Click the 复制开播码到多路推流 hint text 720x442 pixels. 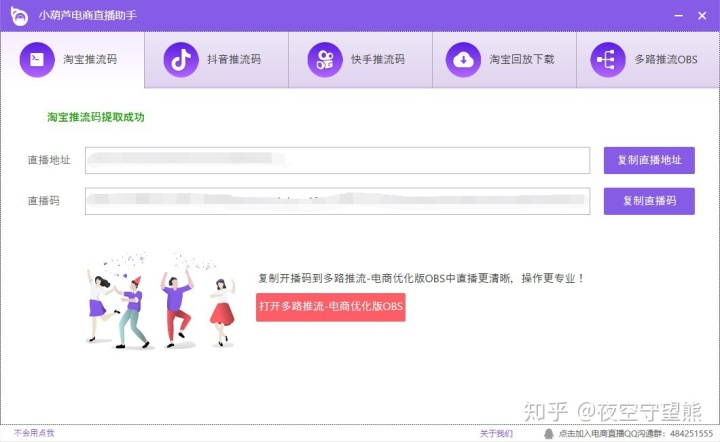[421, 278]
